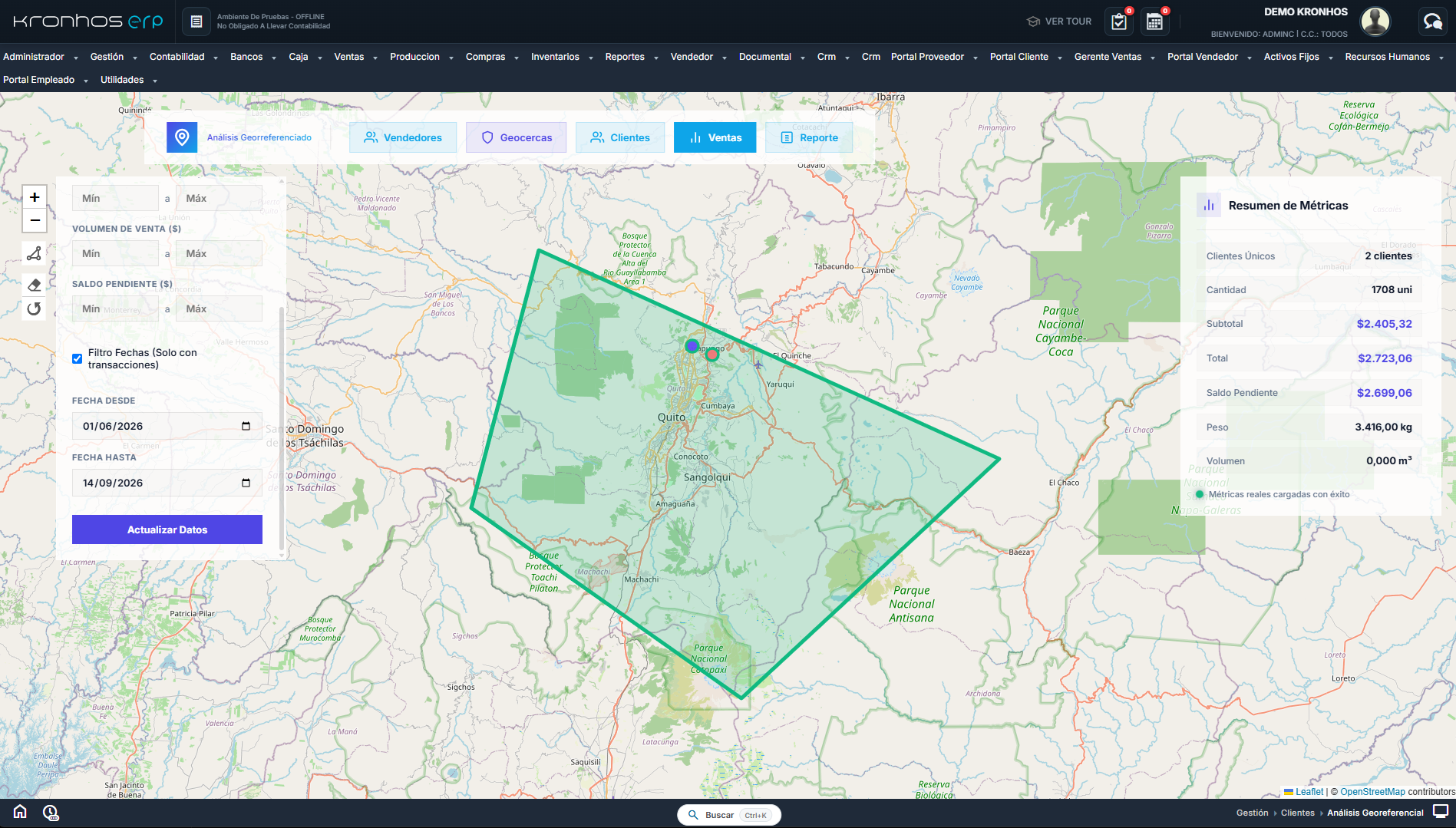This screenshot has width=1456, height=828.
Task: Open the Ventas menu in navigation bar
Action: tap(355, 57)
